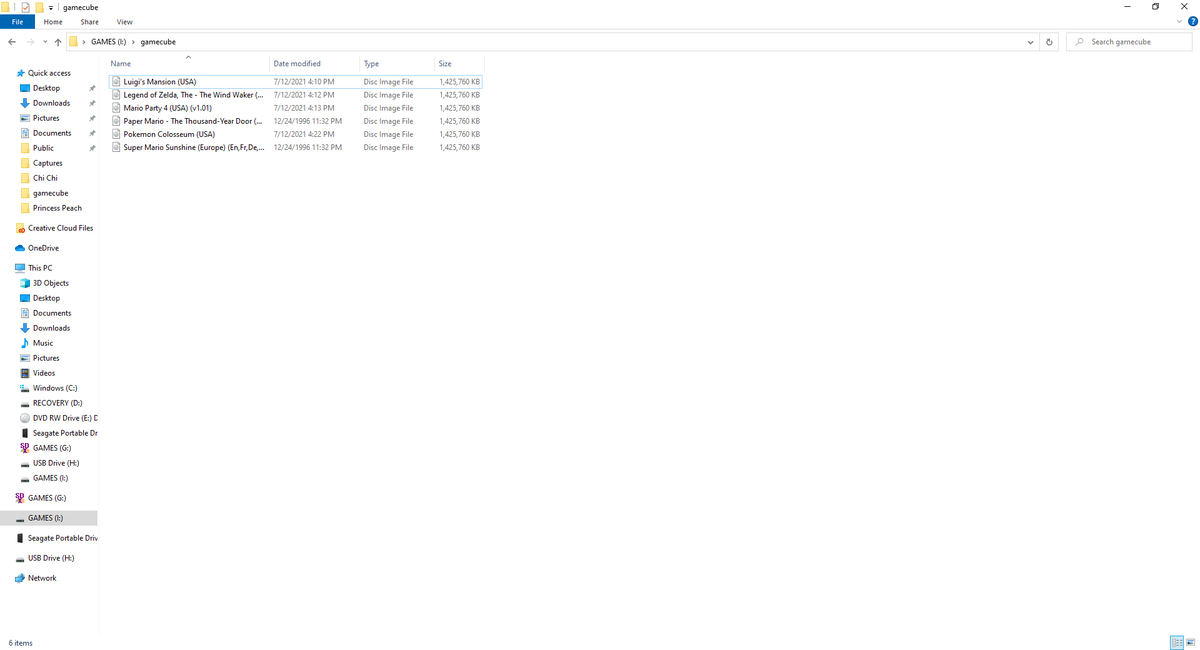Click the folder icon in the address bar
Viewport: 1200px width, 650px height.
[74, 42]
